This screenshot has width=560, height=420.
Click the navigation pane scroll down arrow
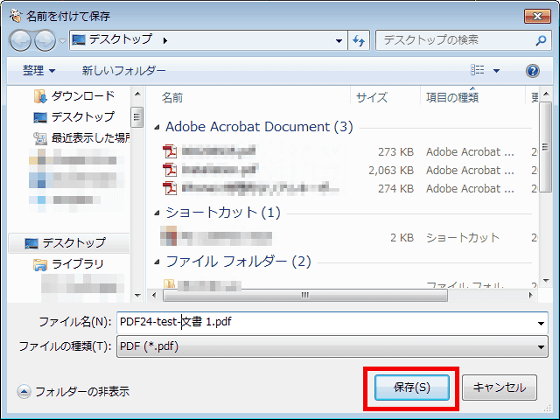click(x=137, y=295)
